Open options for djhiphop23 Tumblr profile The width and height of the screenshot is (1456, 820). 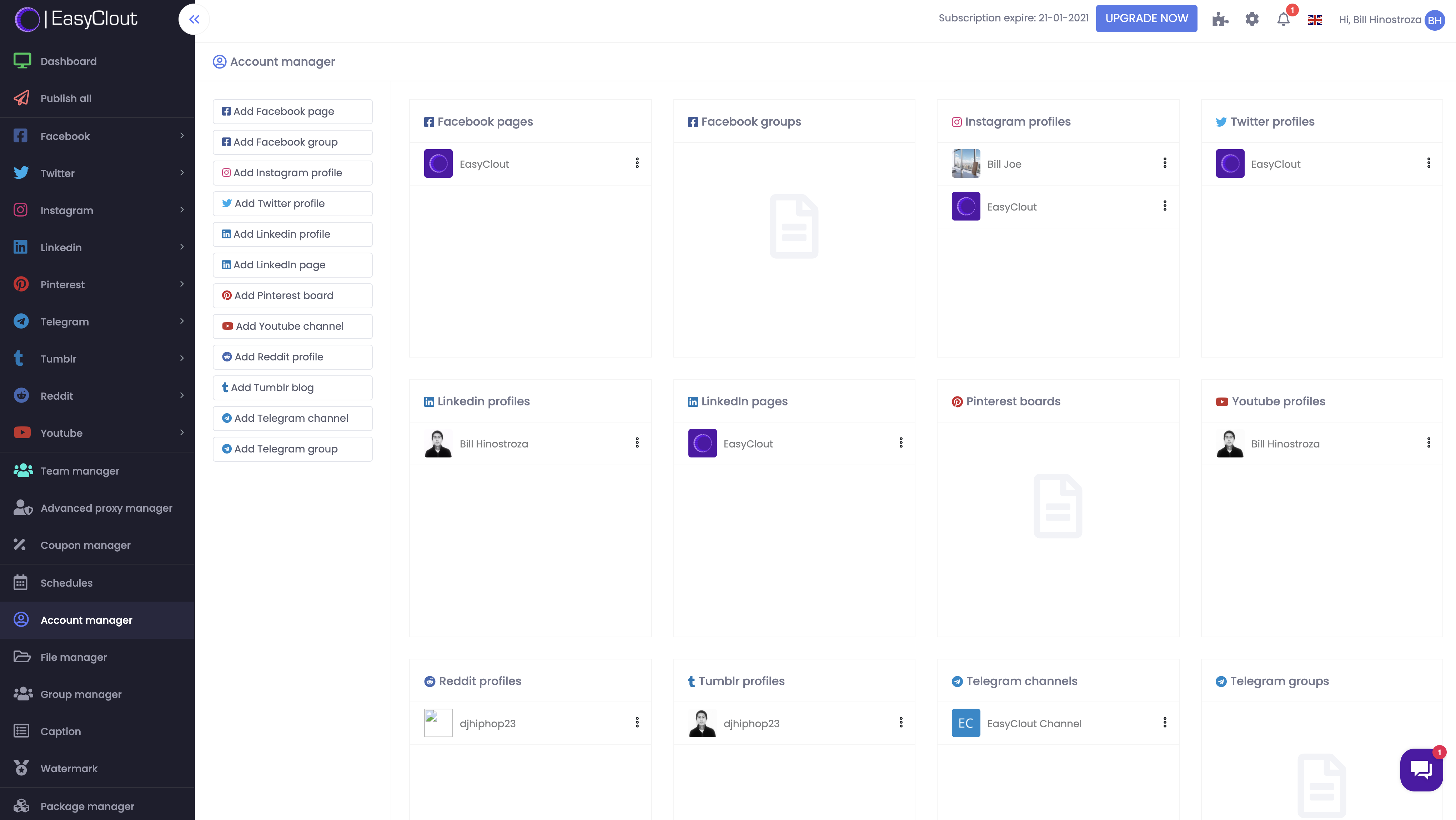point(901,722)
